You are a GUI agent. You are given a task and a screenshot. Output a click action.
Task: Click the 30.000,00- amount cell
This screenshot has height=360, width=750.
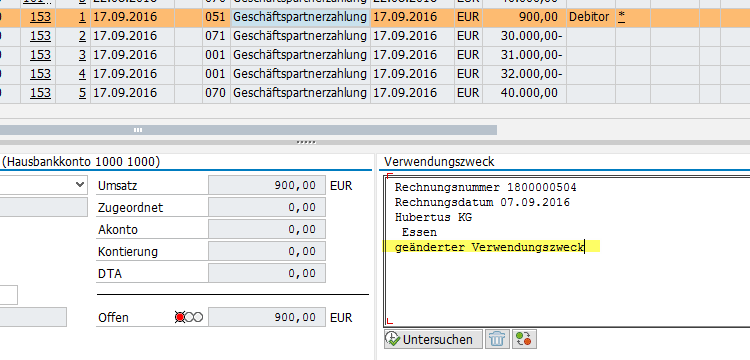click(x=524, y=36)
